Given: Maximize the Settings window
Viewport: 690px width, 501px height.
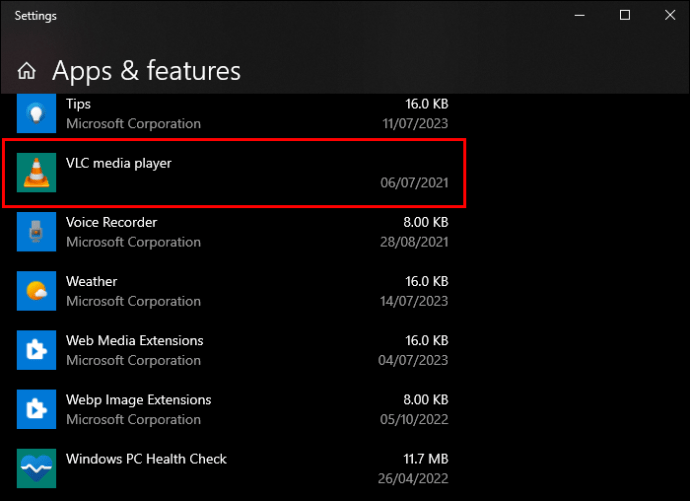Looking at the screenshot, I should 625,15.
